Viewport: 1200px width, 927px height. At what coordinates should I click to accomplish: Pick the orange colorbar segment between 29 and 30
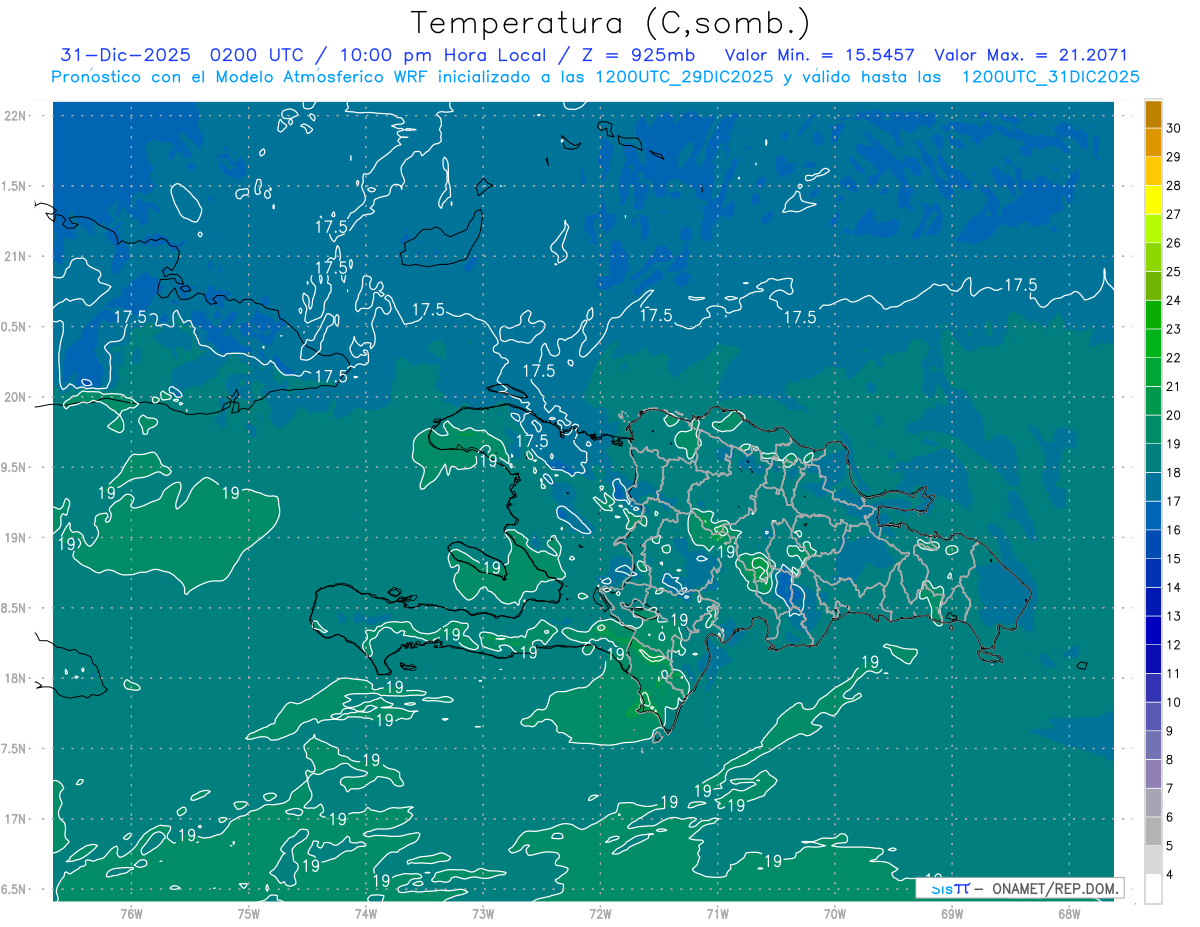1153,143
